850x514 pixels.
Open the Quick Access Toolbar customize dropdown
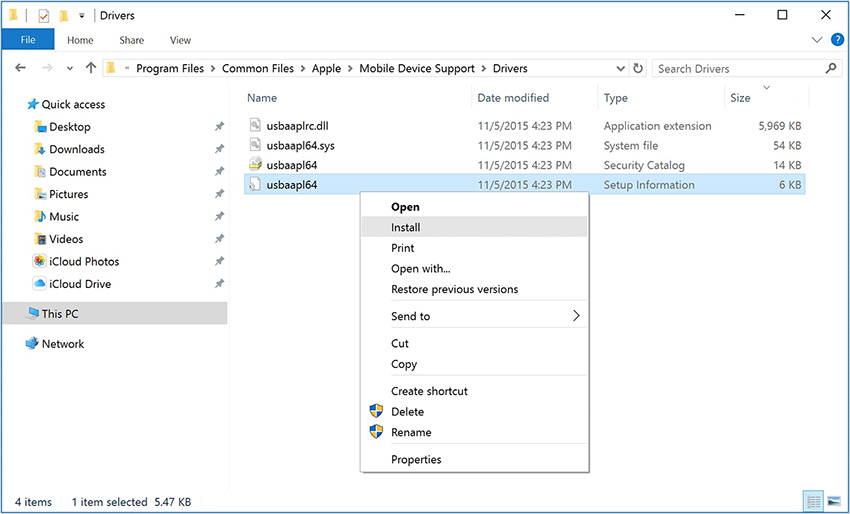click(82, 16)
